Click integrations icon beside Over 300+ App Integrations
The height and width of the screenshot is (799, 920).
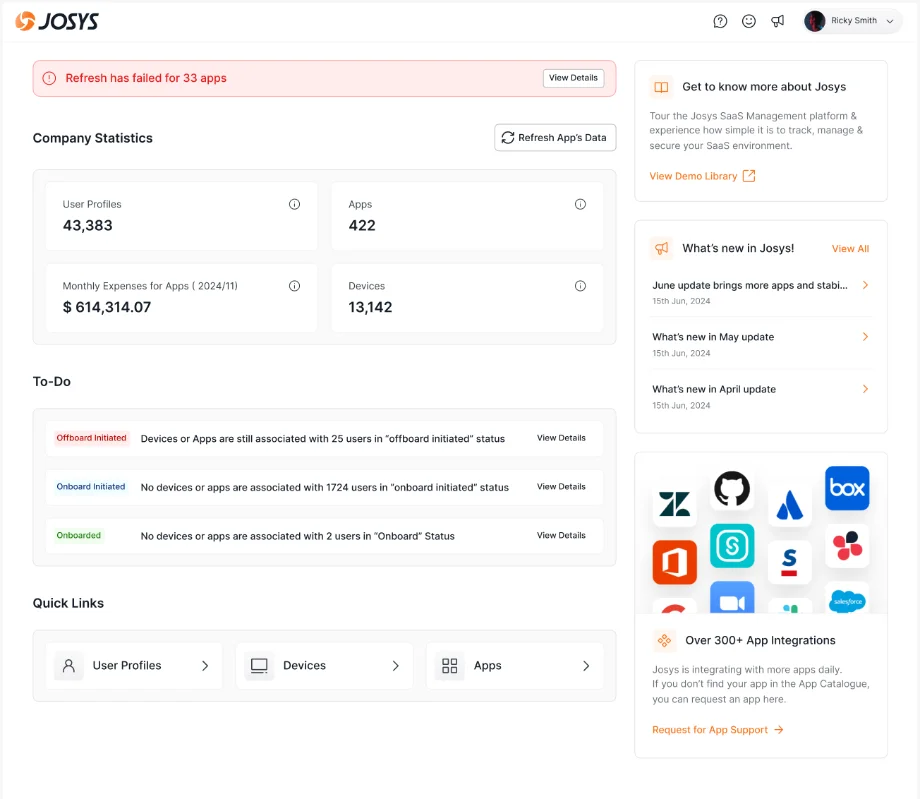click(664, 641)
